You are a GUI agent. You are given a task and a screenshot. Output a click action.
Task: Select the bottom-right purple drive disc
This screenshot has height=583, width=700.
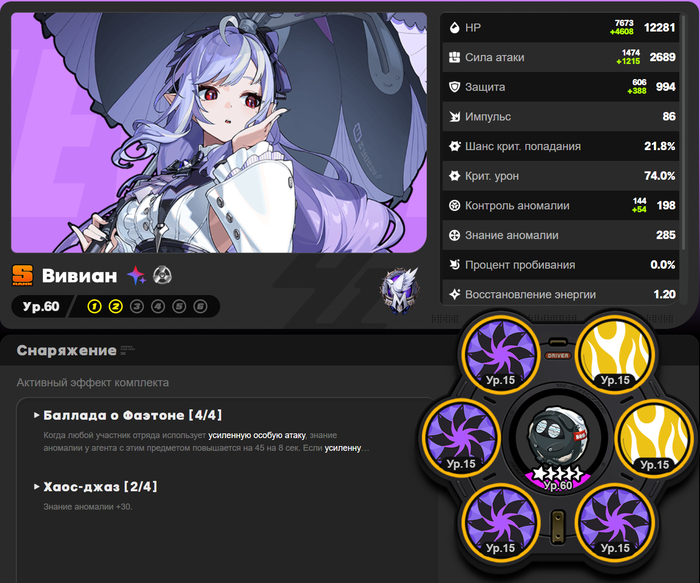615,521
